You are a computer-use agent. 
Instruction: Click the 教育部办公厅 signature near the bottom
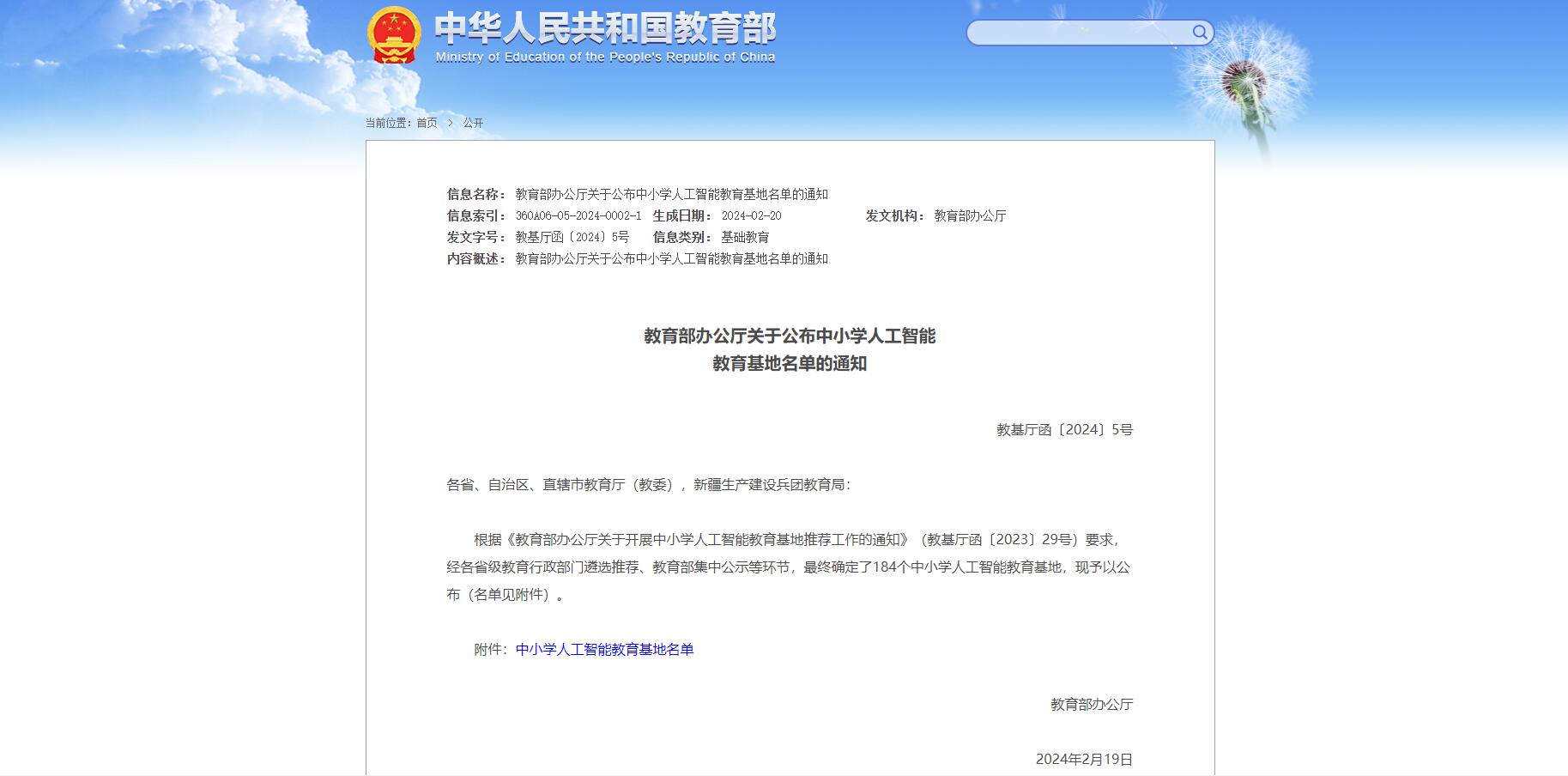pyautogui.click(x=1092, y=705)
